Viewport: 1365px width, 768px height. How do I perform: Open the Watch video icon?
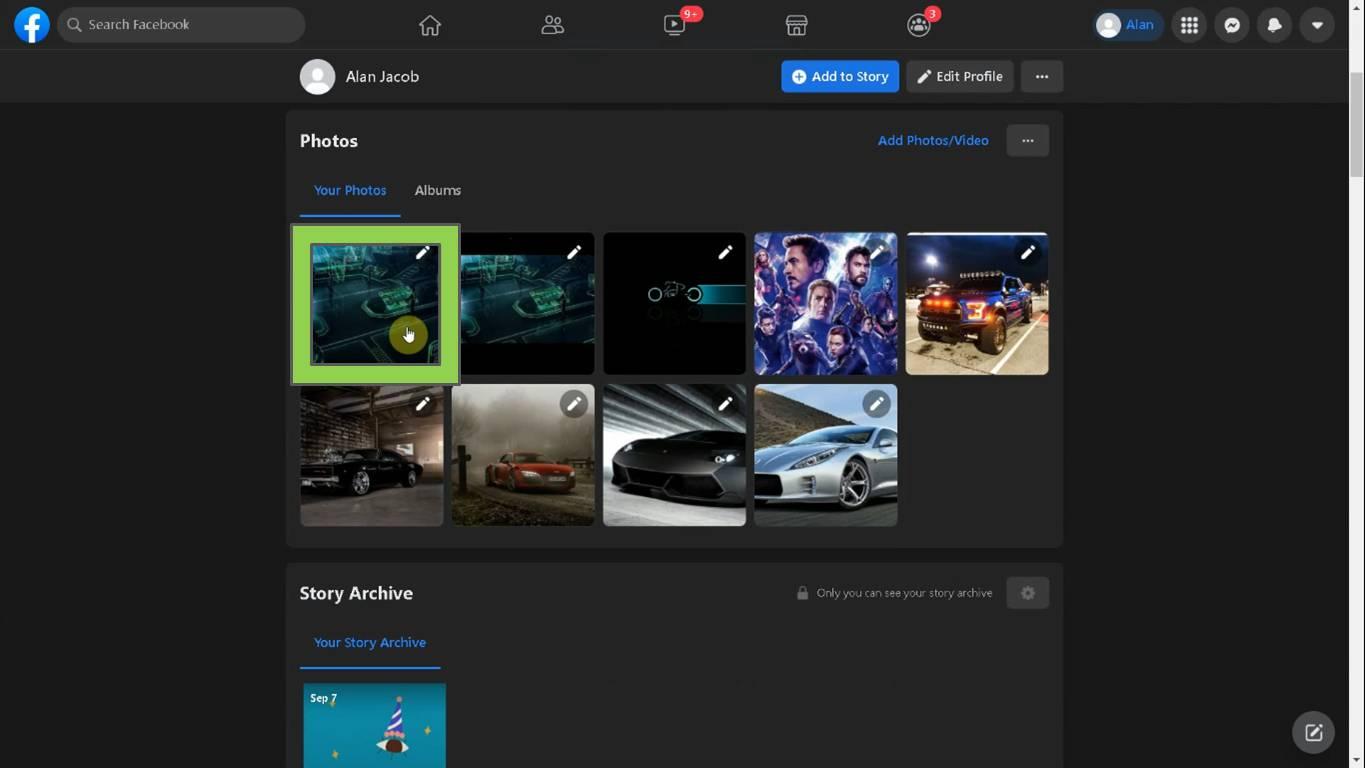(x=675, y=25)
